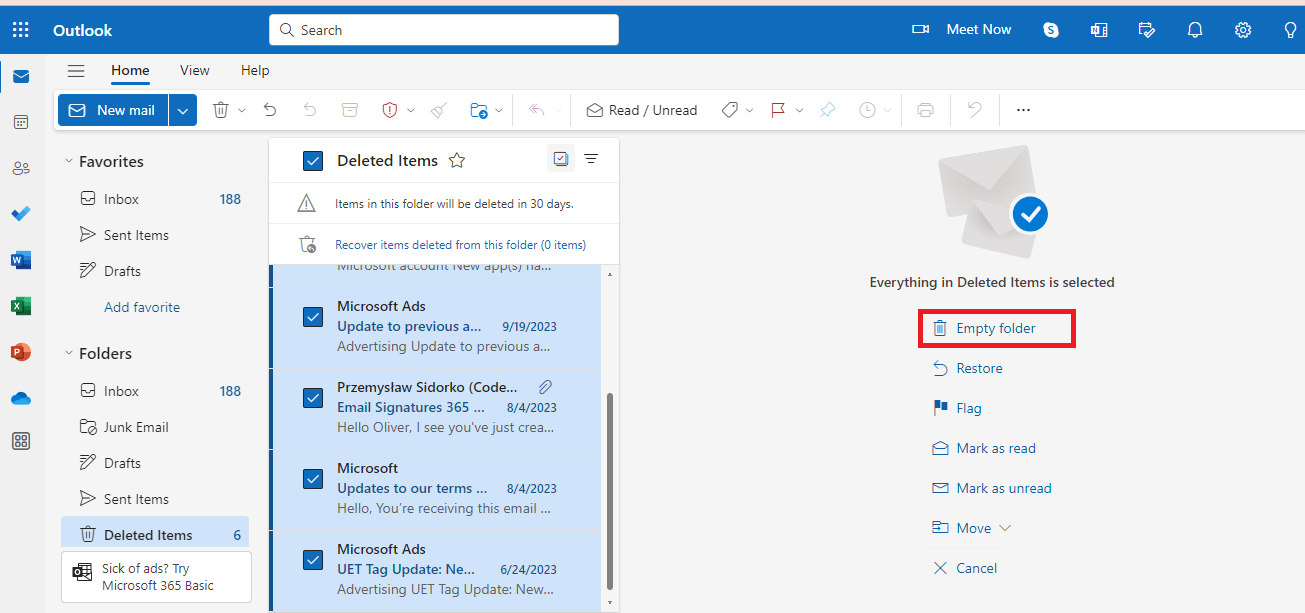Uncheck the select-all Deleted Items checkbox
The width and height of the screenshot is (1305, 613).
(313, 160)
